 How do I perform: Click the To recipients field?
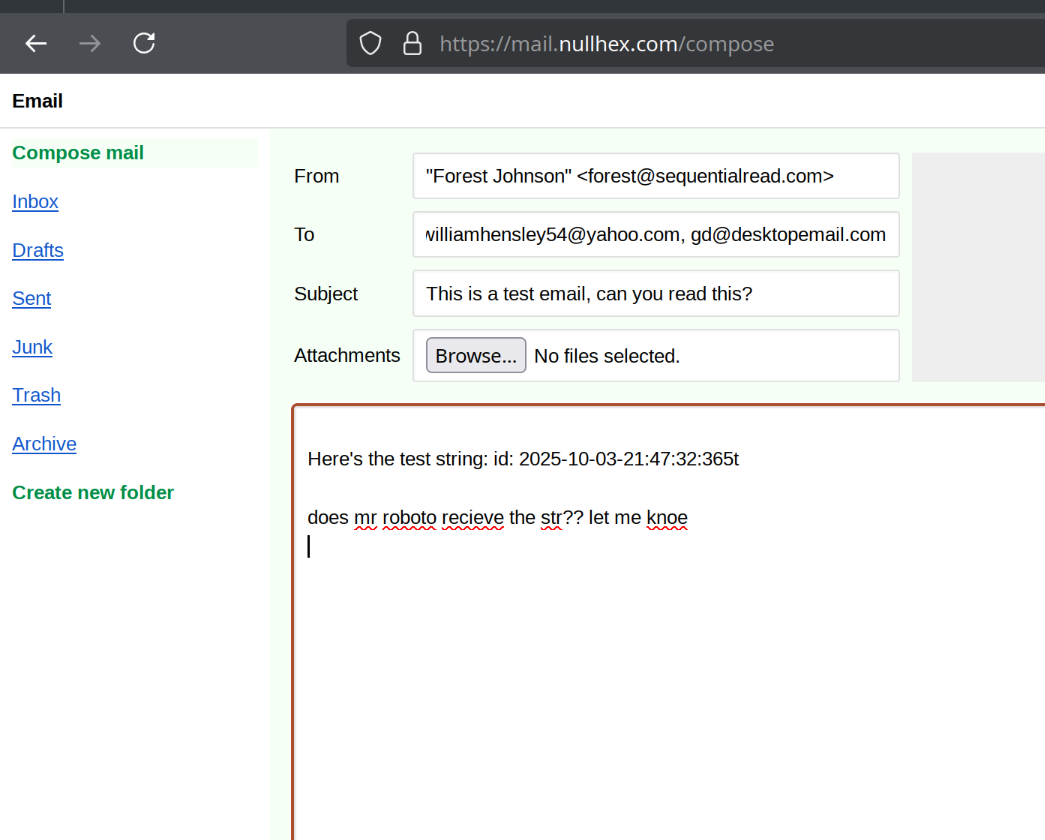[x=655, y=235]
